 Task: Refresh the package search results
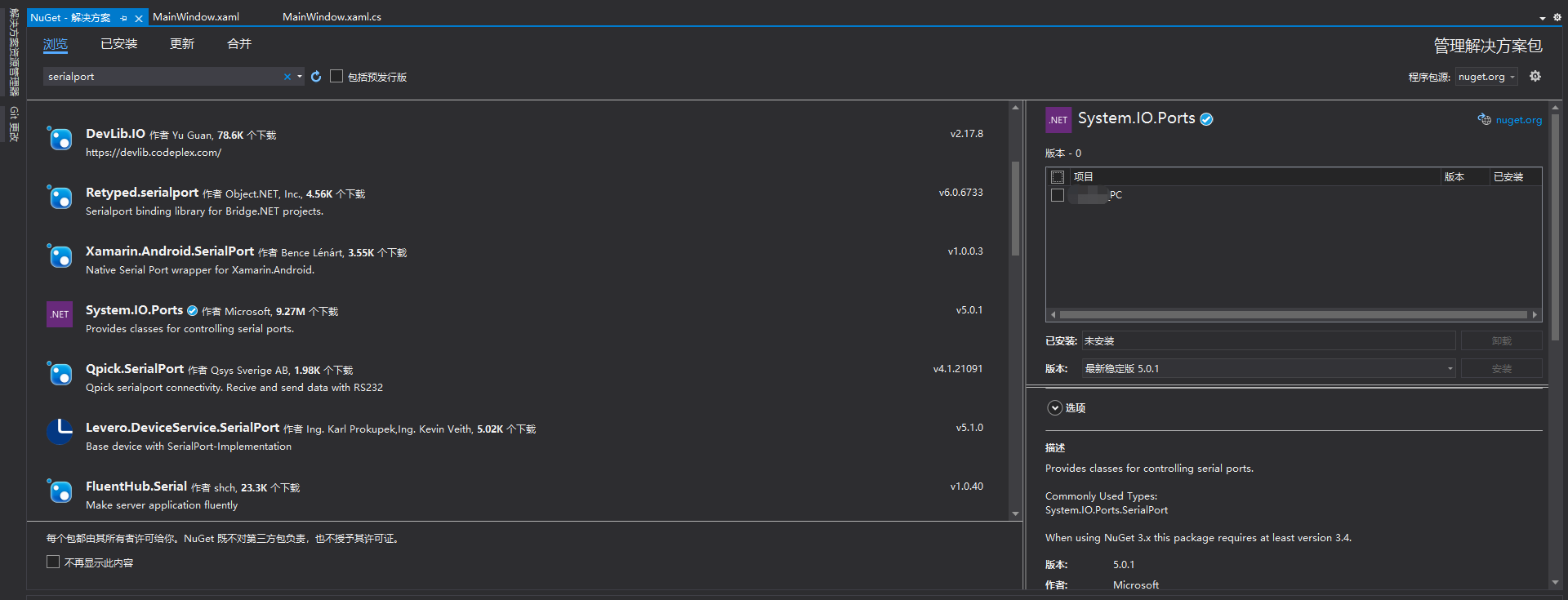[316, 77]
